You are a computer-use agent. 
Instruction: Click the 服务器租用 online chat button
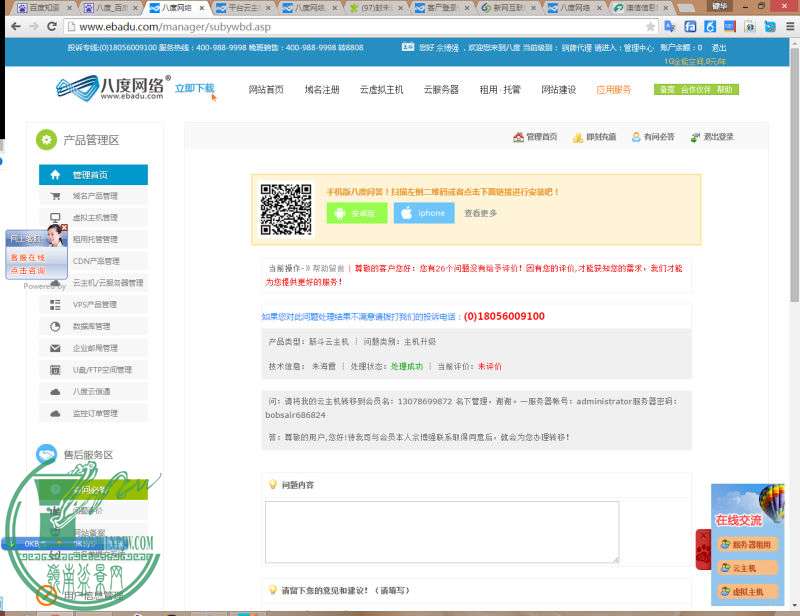[x=747, y=545]
